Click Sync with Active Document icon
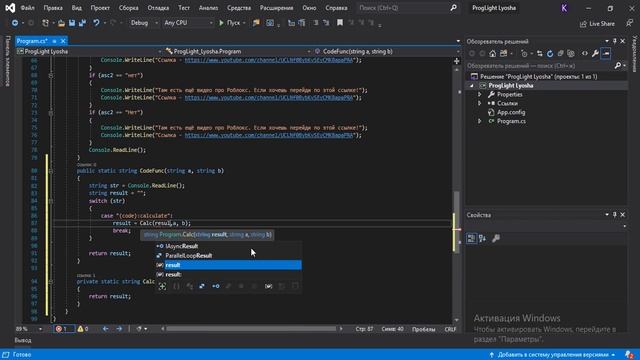This screenshot has height=360, width=640. (x=540, y=53)
